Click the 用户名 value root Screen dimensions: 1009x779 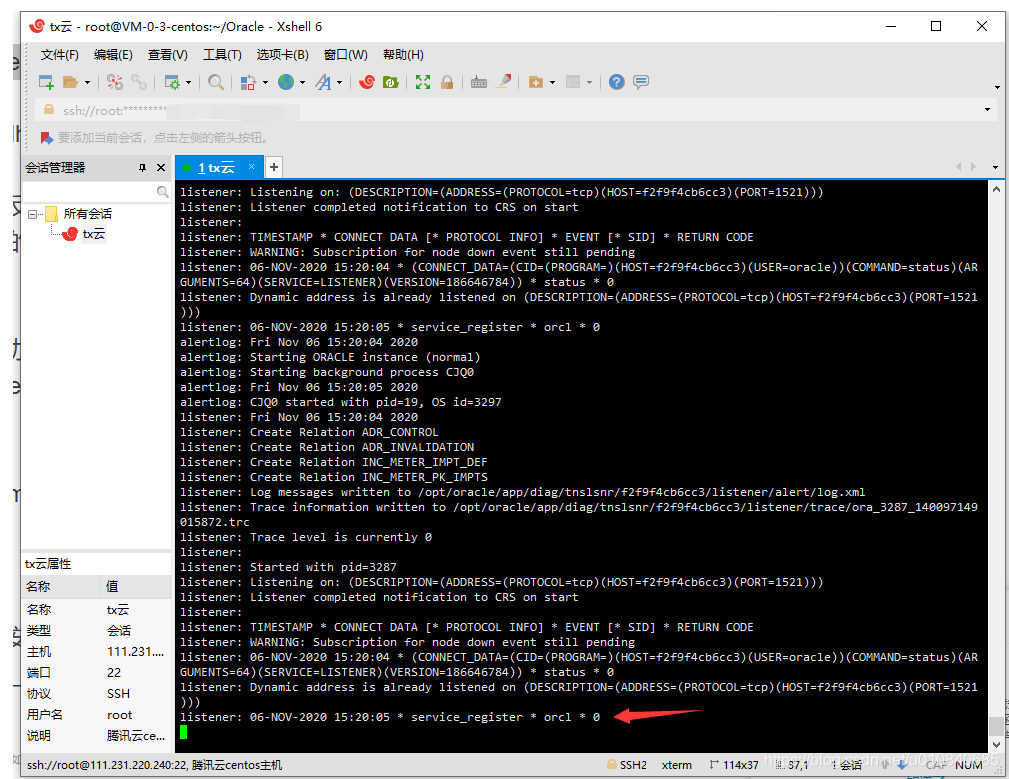(x=120, y=715)
